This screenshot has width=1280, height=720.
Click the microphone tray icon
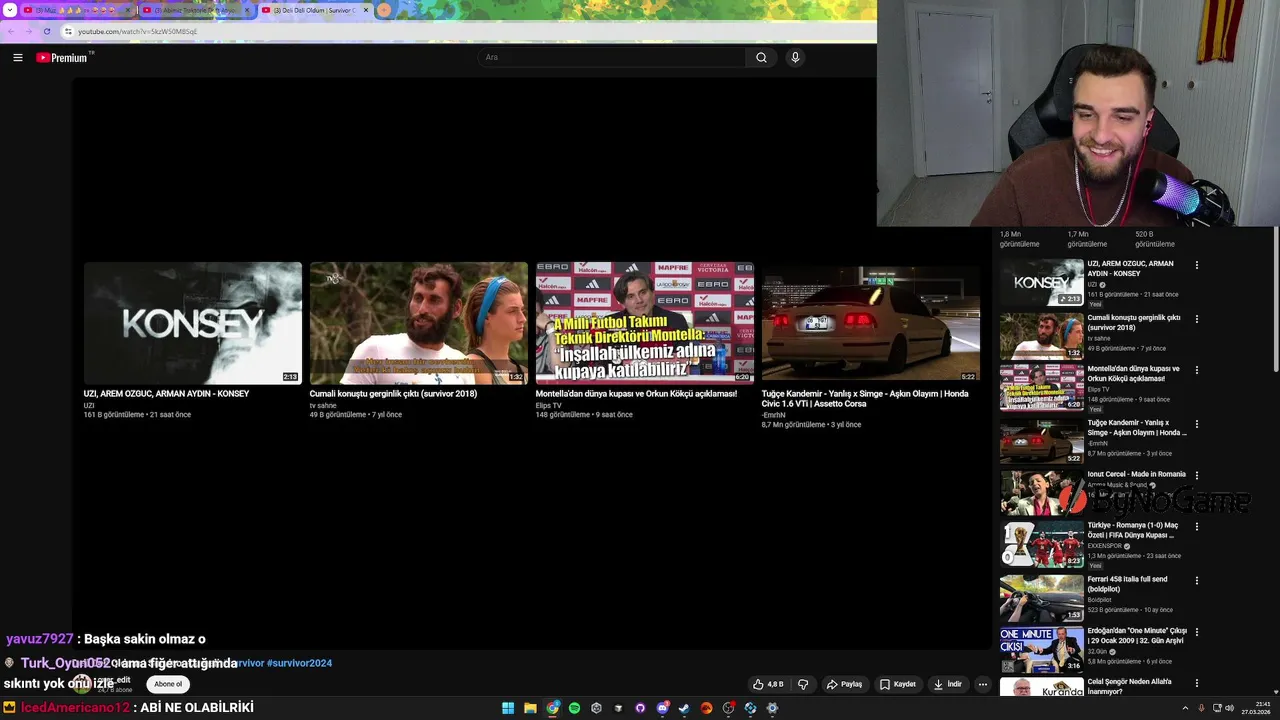pos(1201,708)
